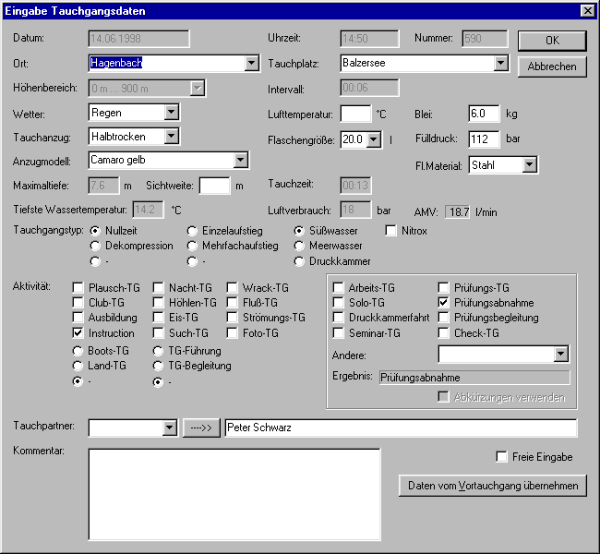The height and width of the screenshot is (554, 600).
Task: Click the Lufttemperatur input field
Action: [x=355, y=113]
